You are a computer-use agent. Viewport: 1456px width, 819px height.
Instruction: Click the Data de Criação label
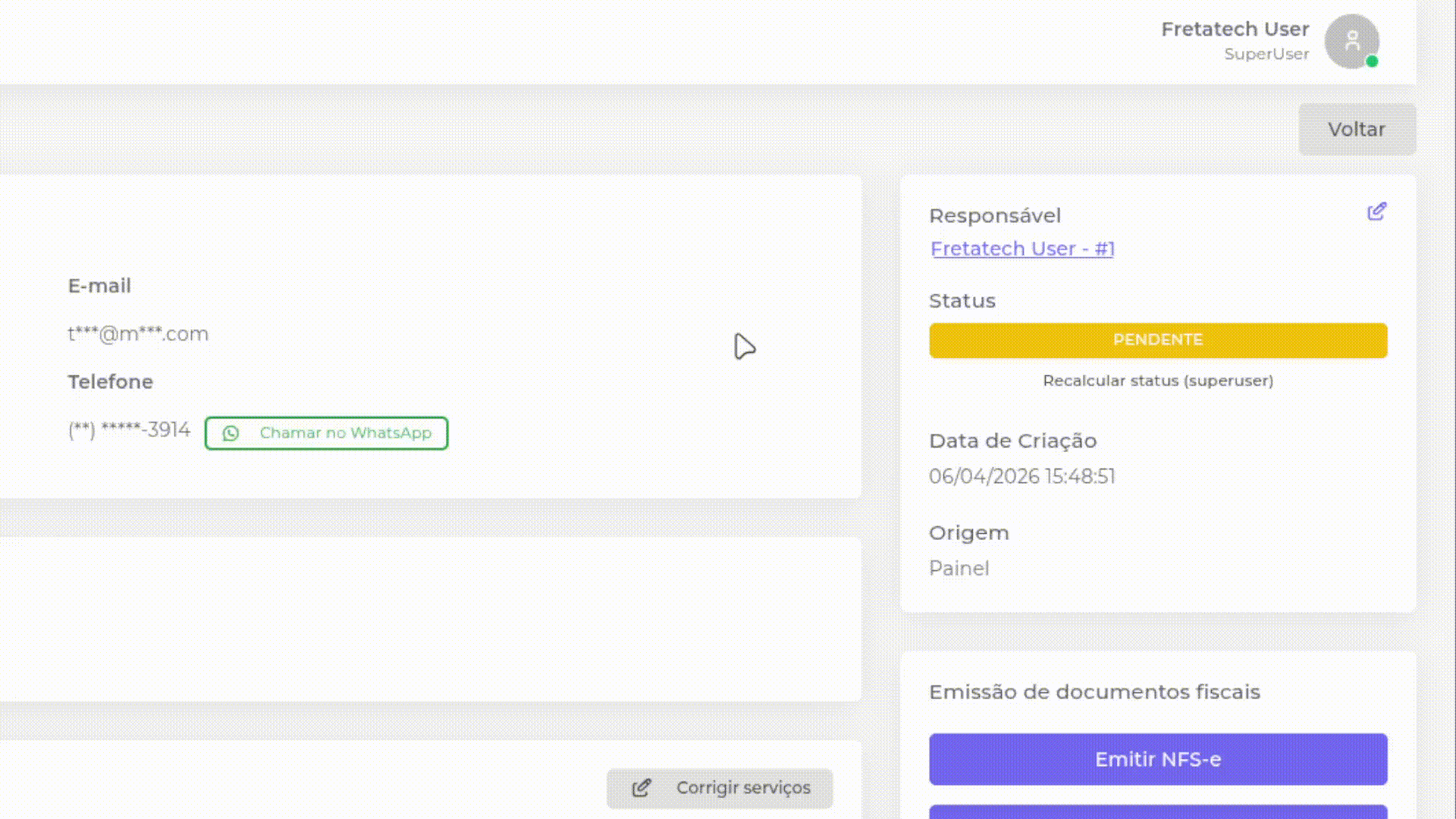click(x=1012, y=441)
